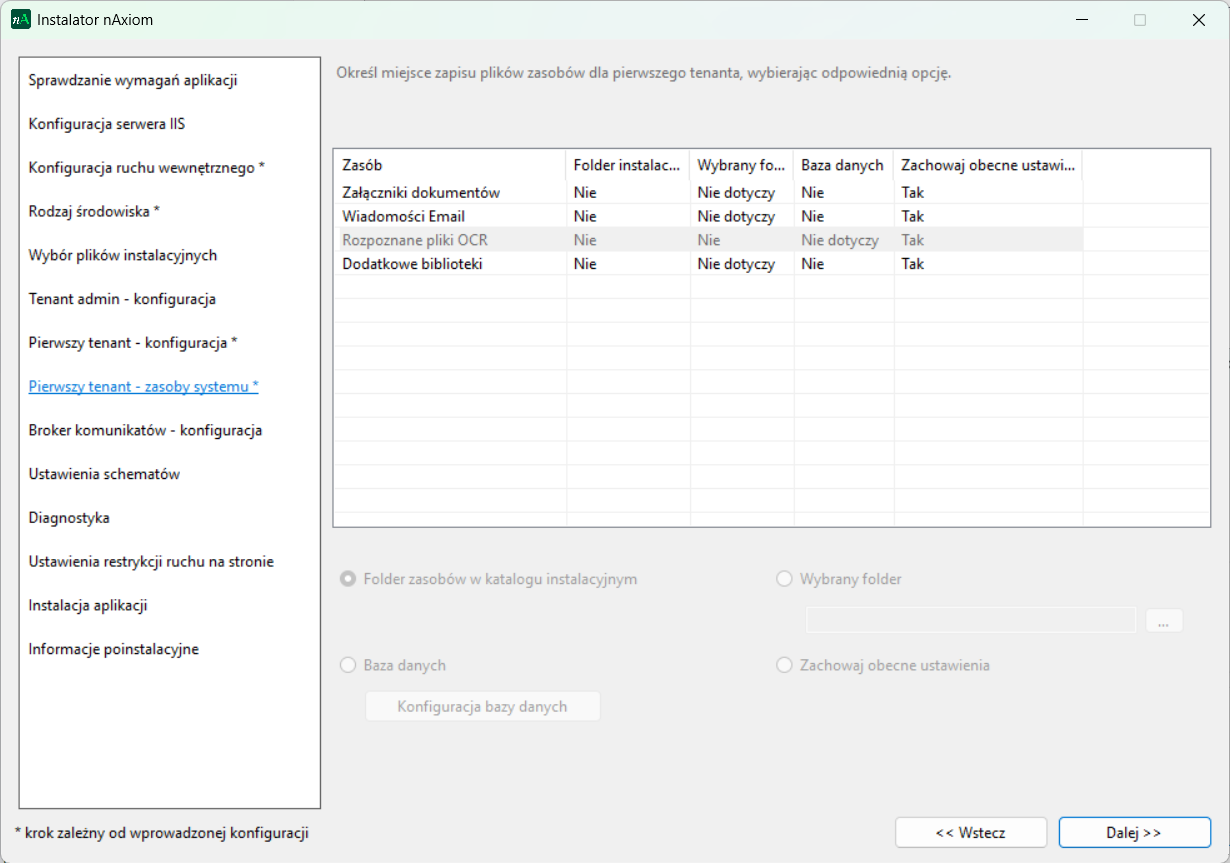Select the 'Wybrany folder' radio option
1230x863 pixels.
click(x=784, y=579)
